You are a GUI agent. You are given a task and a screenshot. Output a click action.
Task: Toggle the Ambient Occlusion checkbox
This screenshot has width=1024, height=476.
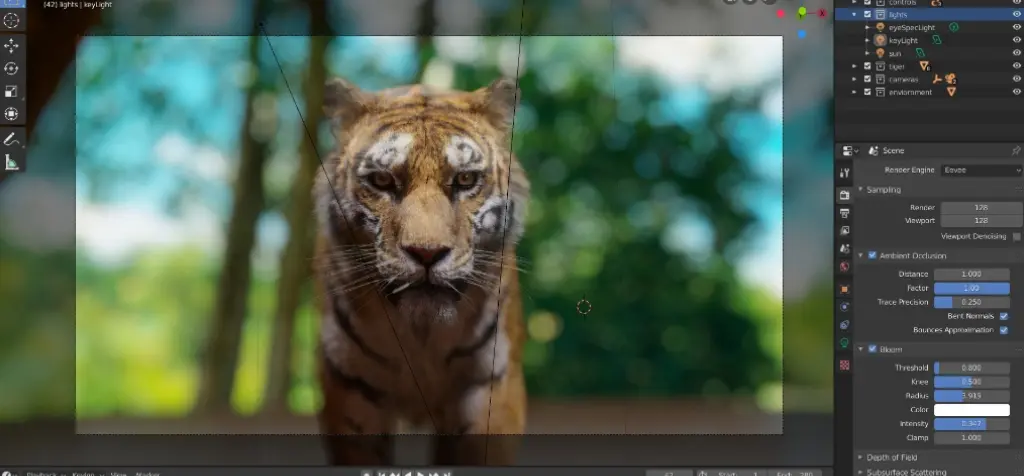(872, 255)
